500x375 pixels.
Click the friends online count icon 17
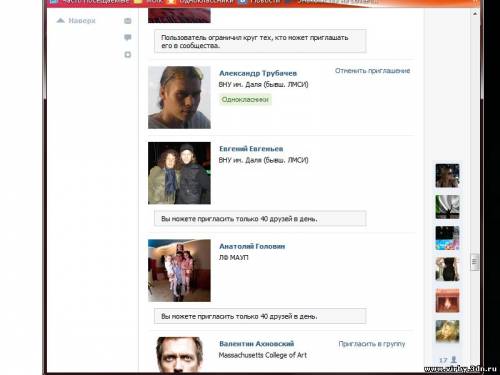[448, 360]
